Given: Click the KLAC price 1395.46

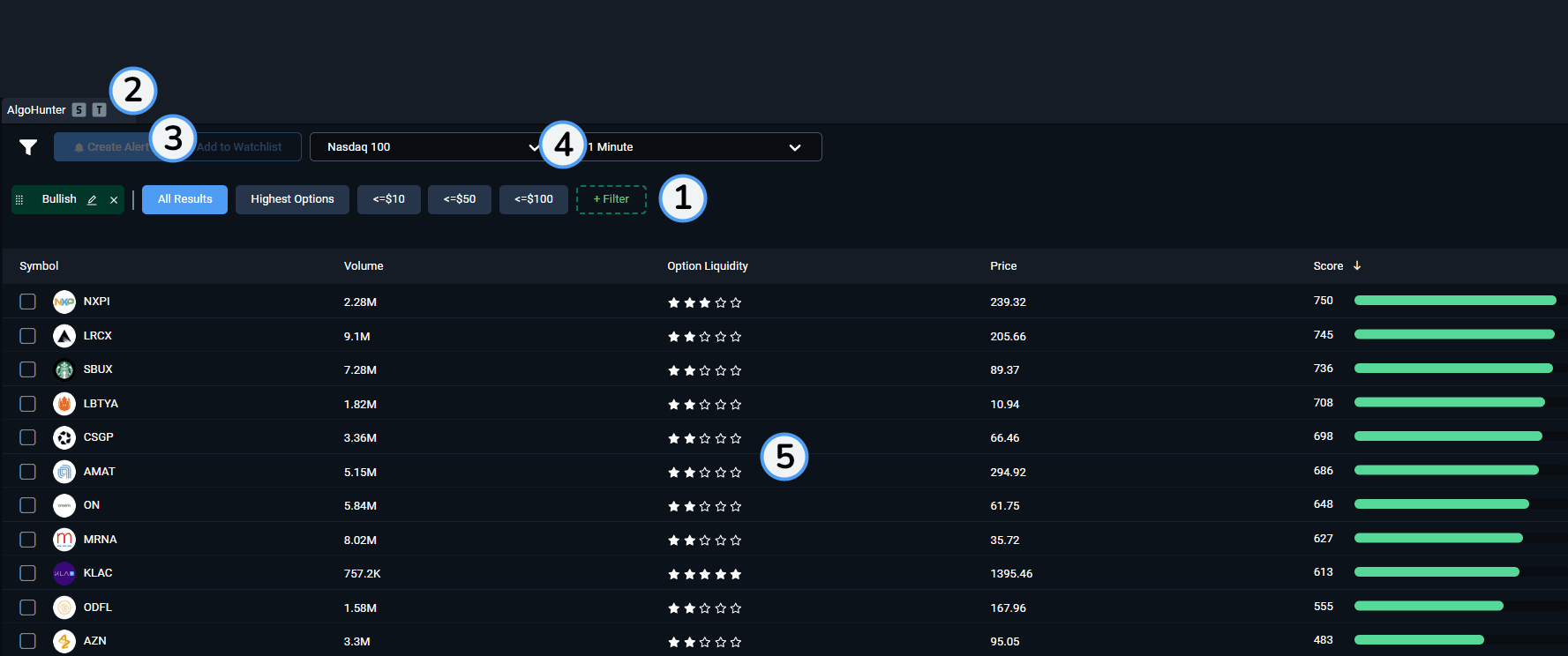Looking at the screenshot, I should (x=1011, y=574).
